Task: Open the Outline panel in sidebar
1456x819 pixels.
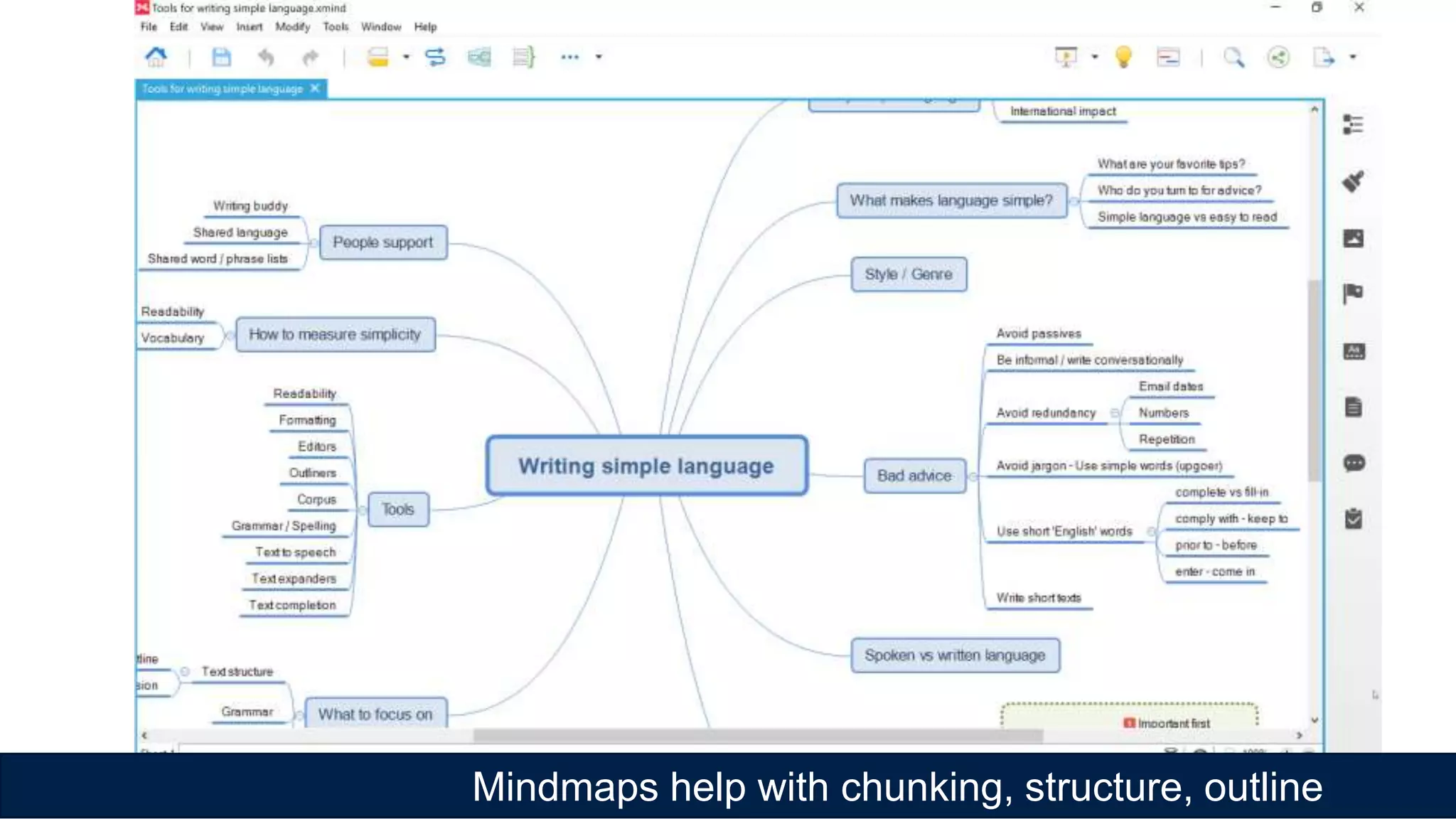Action: pos(1353,125)
